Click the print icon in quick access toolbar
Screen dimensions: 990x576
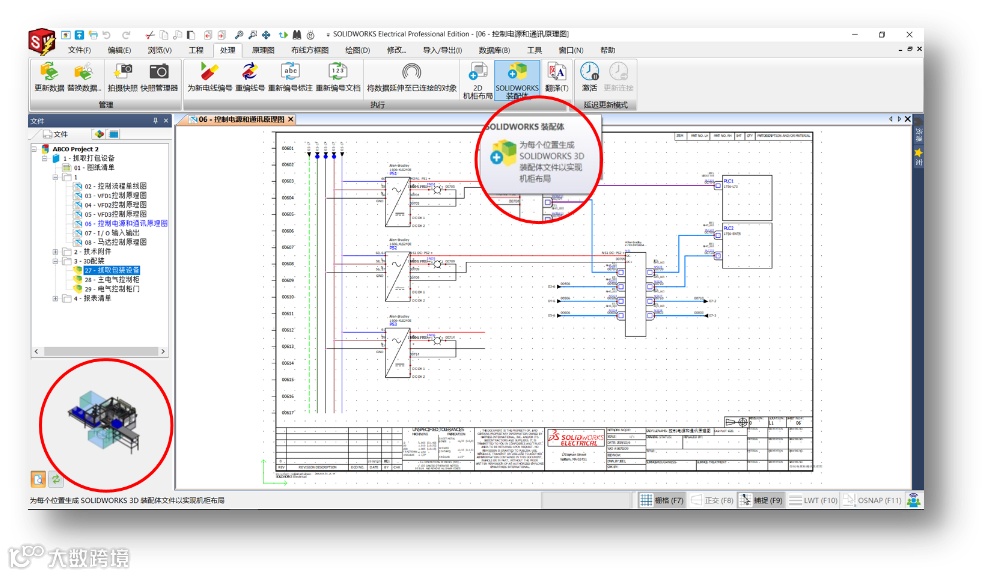point(93,35)
